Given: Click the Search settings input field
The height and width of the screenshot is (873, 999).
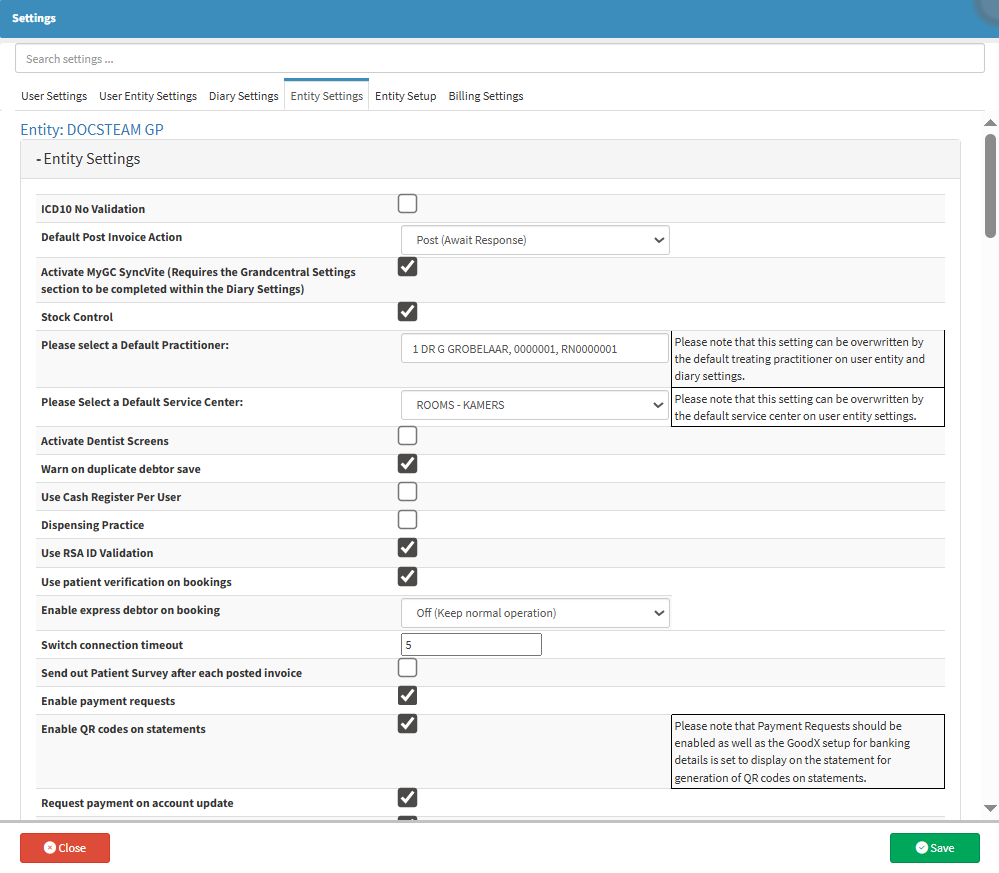Looking at the screenshot, I should point(499,59).
